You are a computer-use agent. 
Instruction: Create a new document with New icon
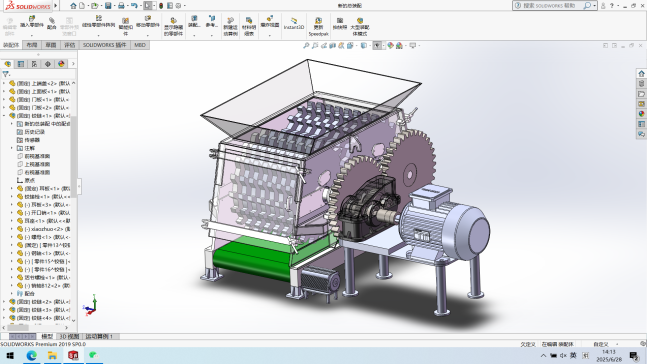82,6
